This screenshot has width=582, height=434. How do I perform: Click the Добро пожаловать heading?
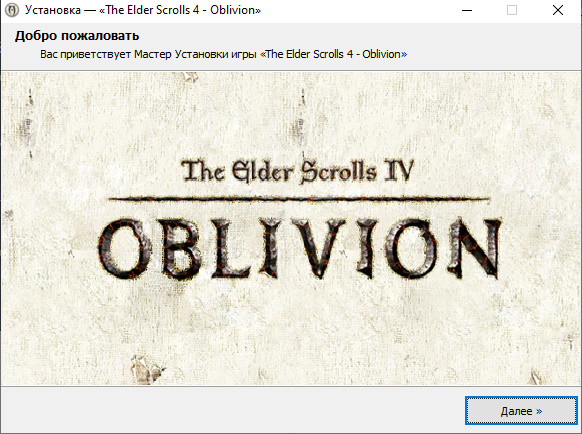coord(77,36)
